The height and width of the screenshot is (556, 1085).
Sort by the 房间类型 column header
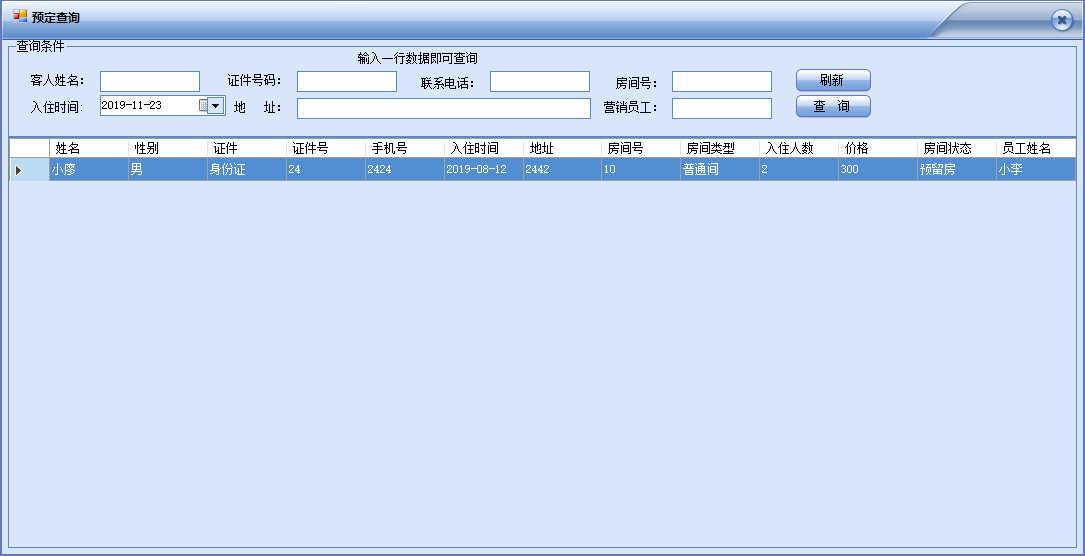tap(719, 148)
